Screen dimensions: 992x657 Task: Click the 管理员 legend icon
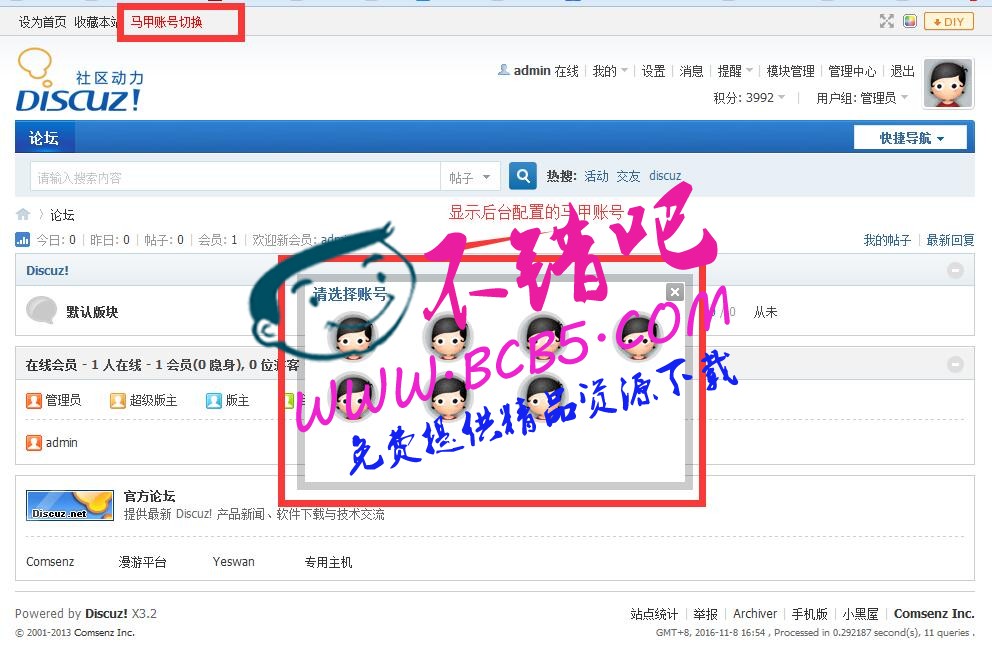coord(34,401)
